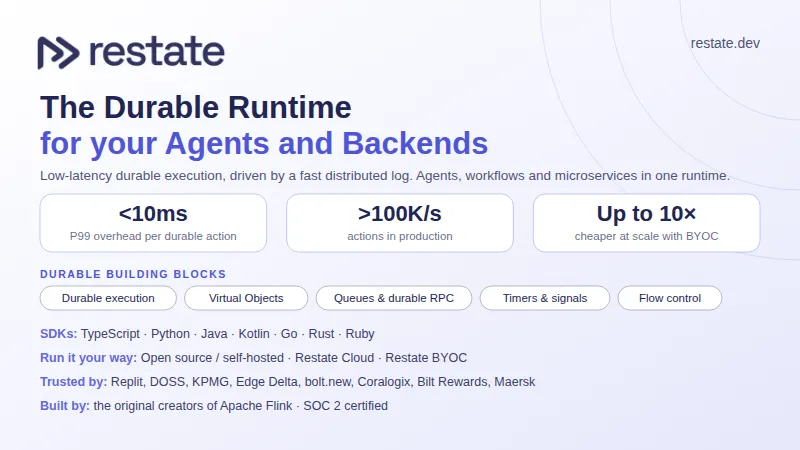Click 'Edge Delta' in the trusted list
Viewport: 800px width, 450px height.
pos(267,382)
